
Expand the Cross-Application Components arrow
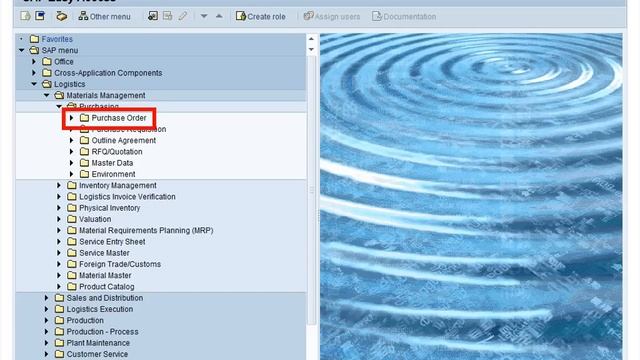point(34,73)
